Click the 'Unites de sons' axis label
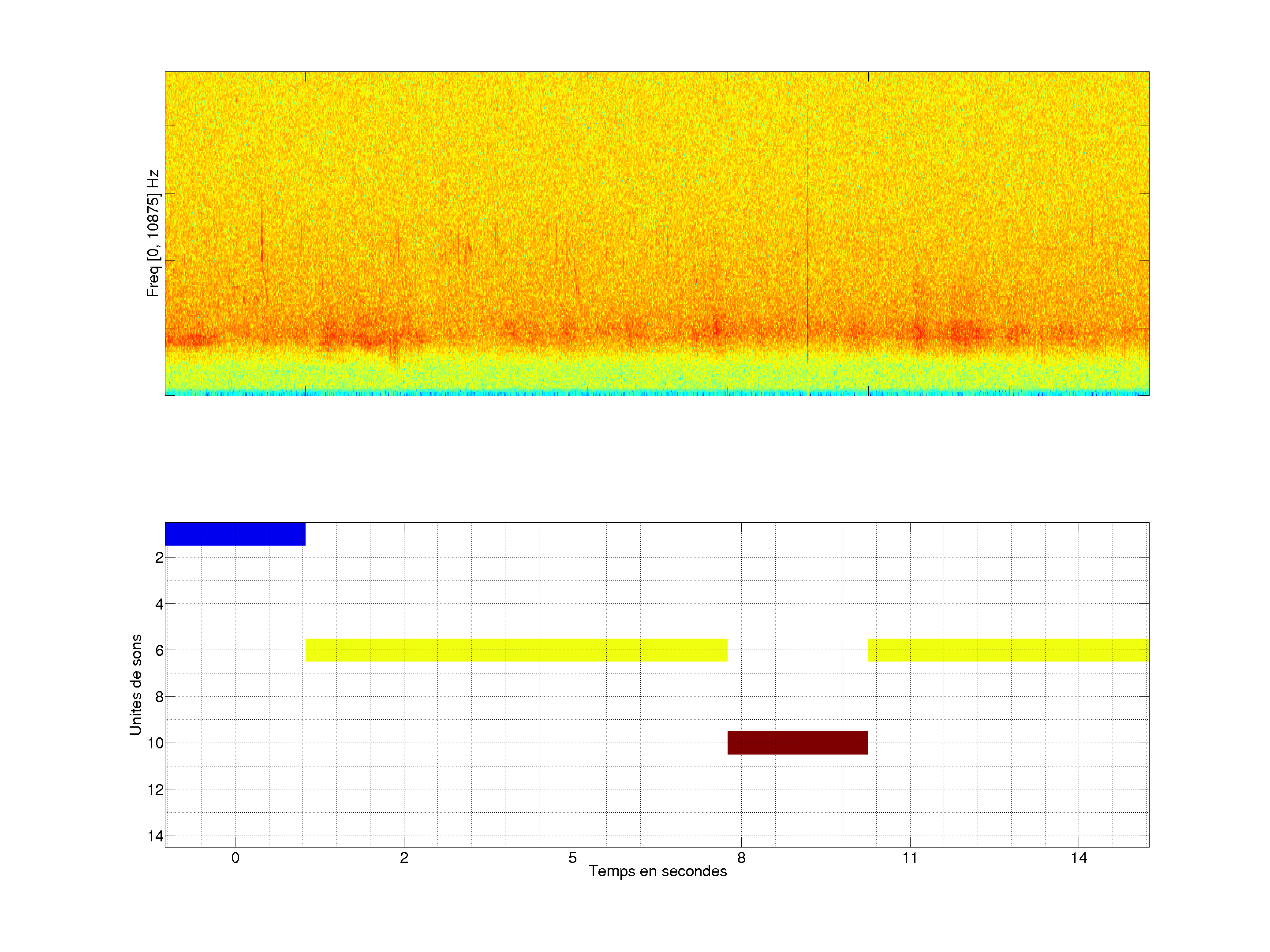The image size is (1270, 952). click(x=135, y=684)
